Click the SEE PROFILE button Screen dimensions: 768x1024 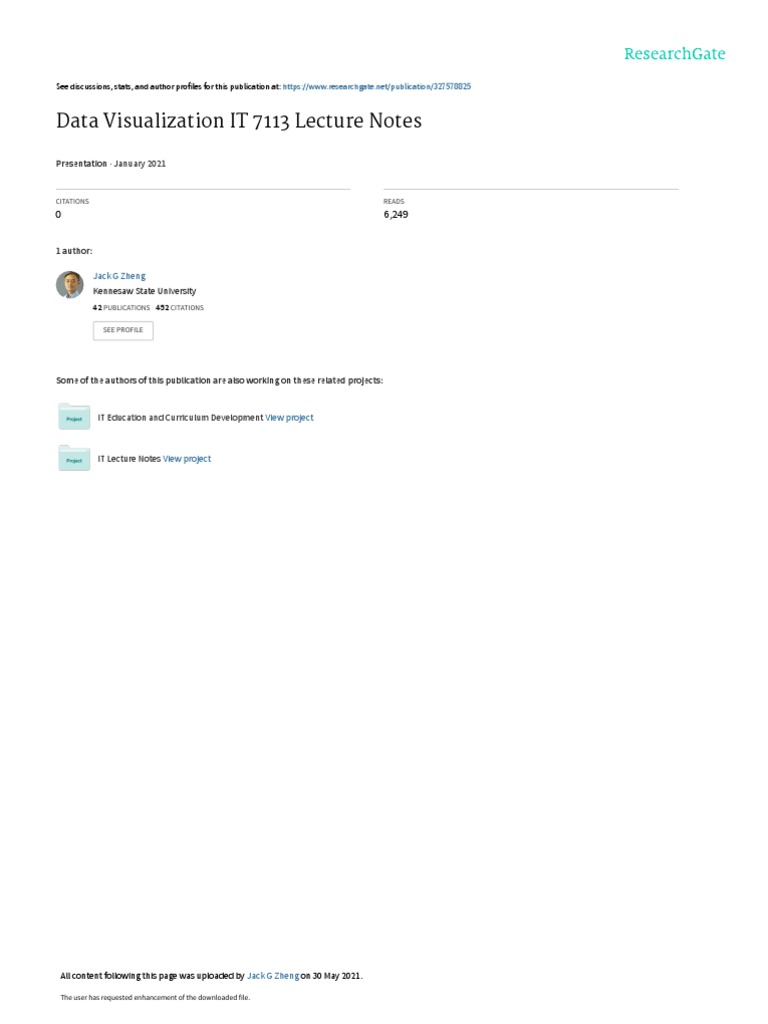point(123,330)
